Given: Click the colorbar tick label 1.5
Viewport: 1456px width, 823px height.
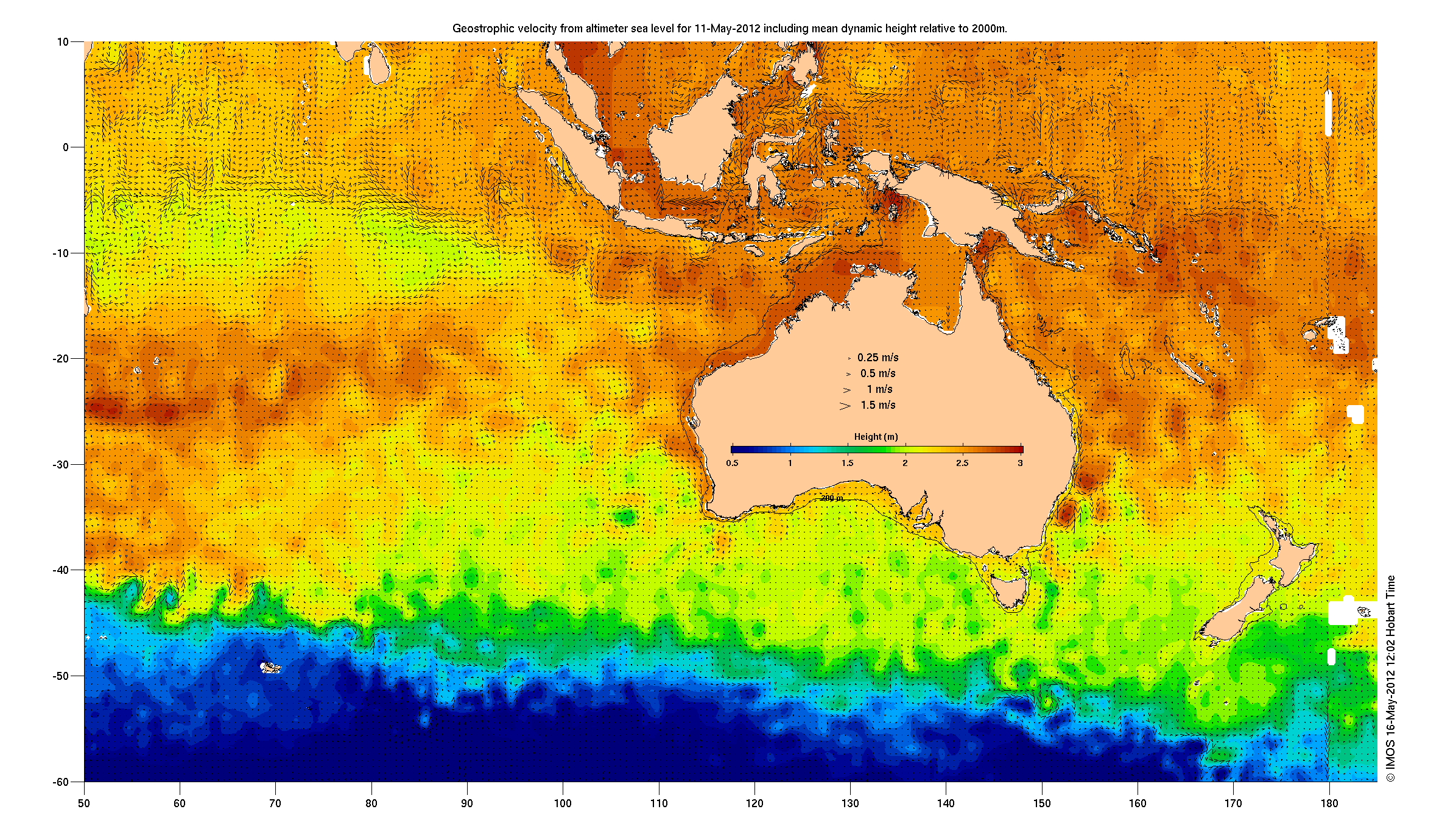Looking at the screenshot, I should [848, 463].
